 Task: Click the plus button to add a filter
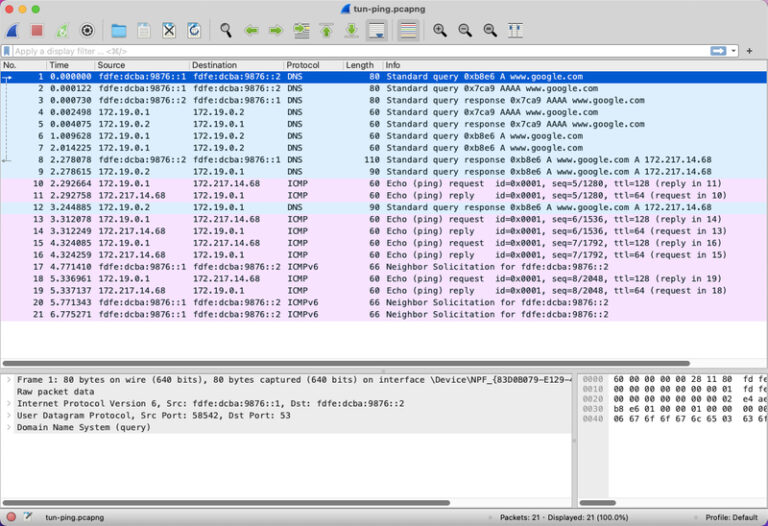pos(750,50)
